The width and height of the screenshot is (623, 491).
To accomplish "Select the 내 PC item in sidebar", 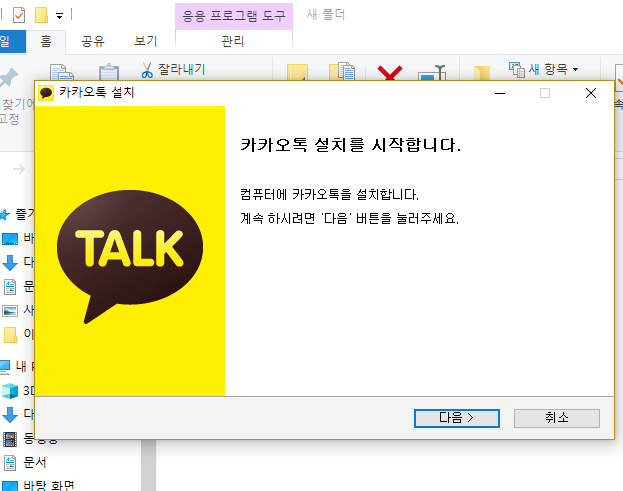I will pos(17,366).
